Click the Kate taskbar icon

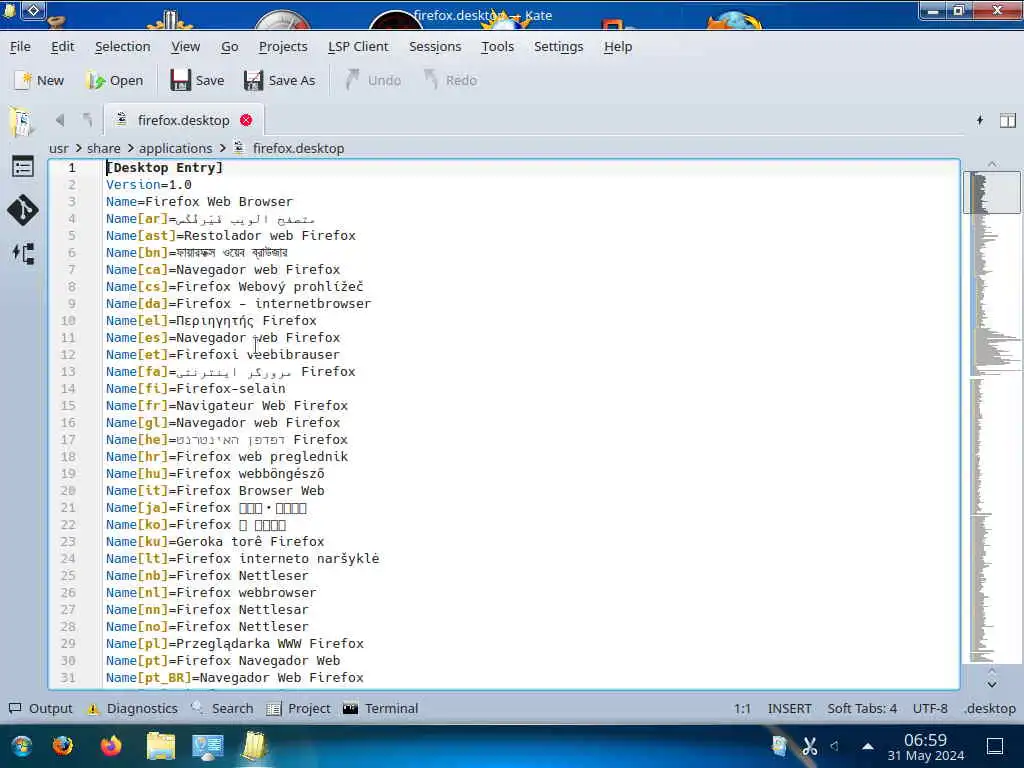click(x=254, y=746)
